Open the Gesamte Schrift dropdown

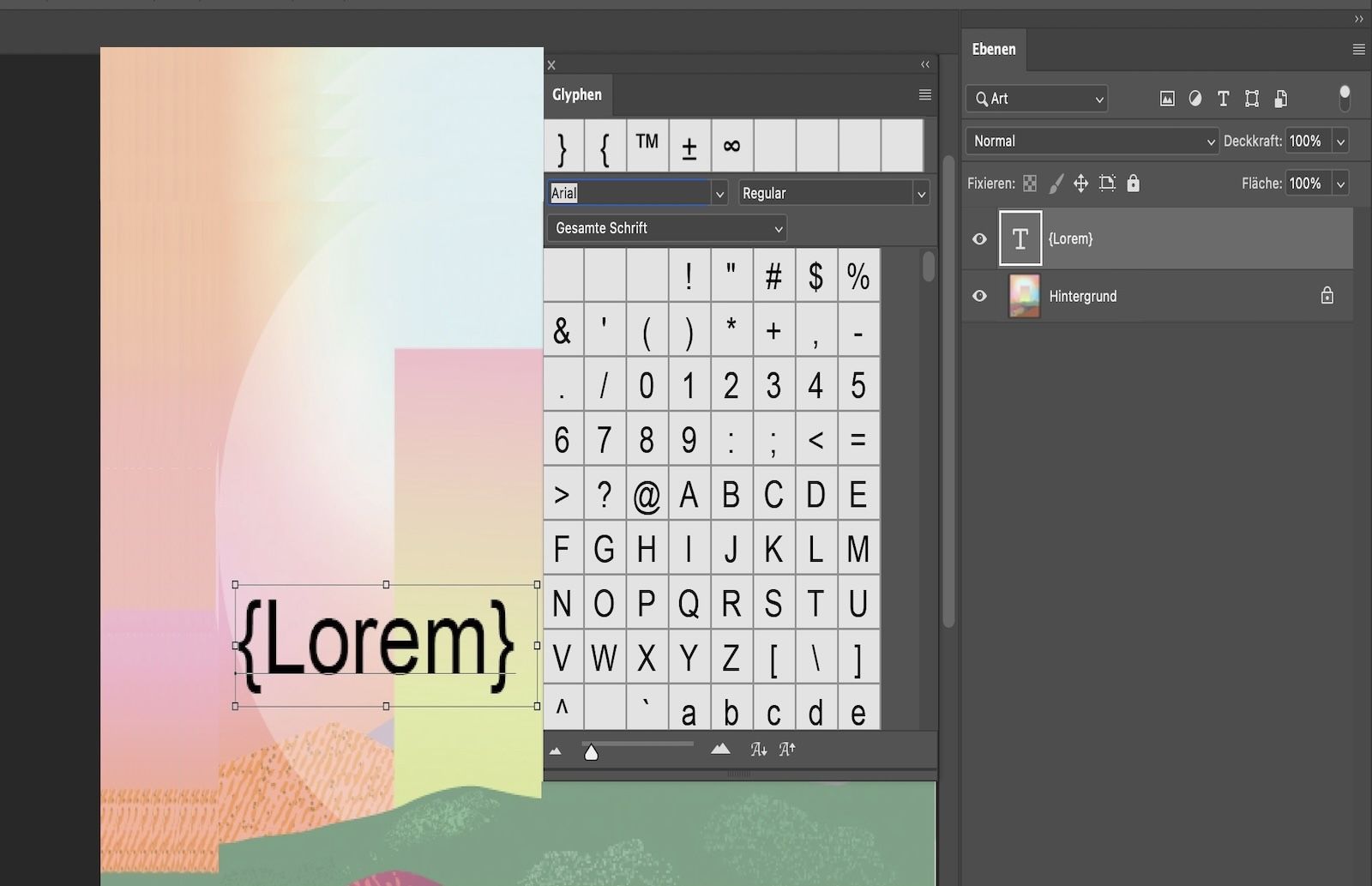666,227
